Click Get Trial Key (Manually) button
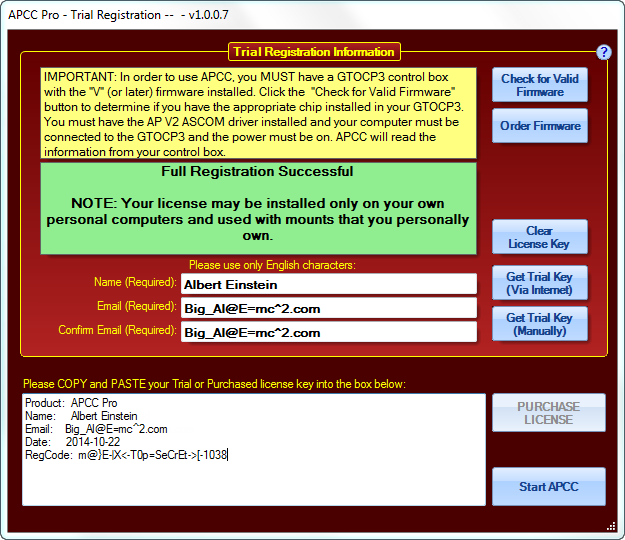The height and width of the screenshot is (540, 625). (540, 324)
